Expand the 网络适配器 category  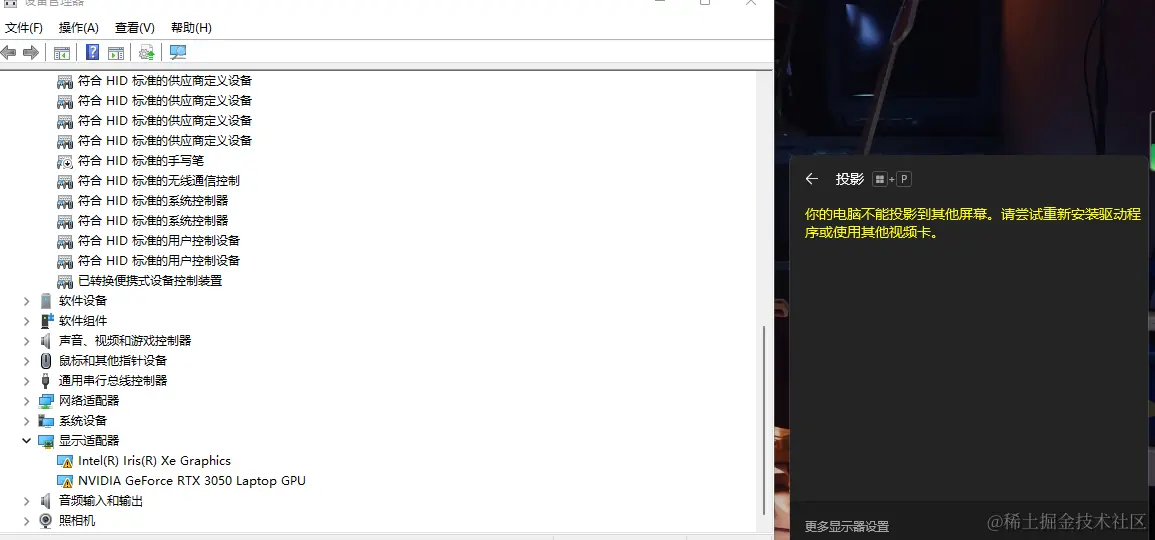click(x=27, y=400)
